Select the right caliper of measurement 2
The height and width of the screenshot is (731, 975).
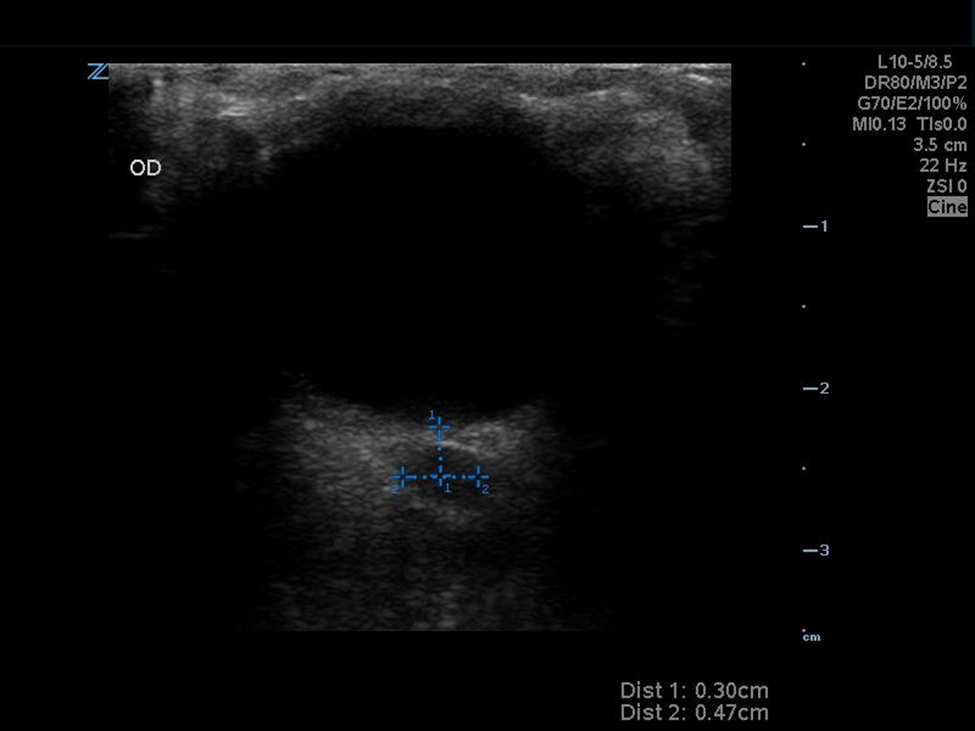point(478,477)
